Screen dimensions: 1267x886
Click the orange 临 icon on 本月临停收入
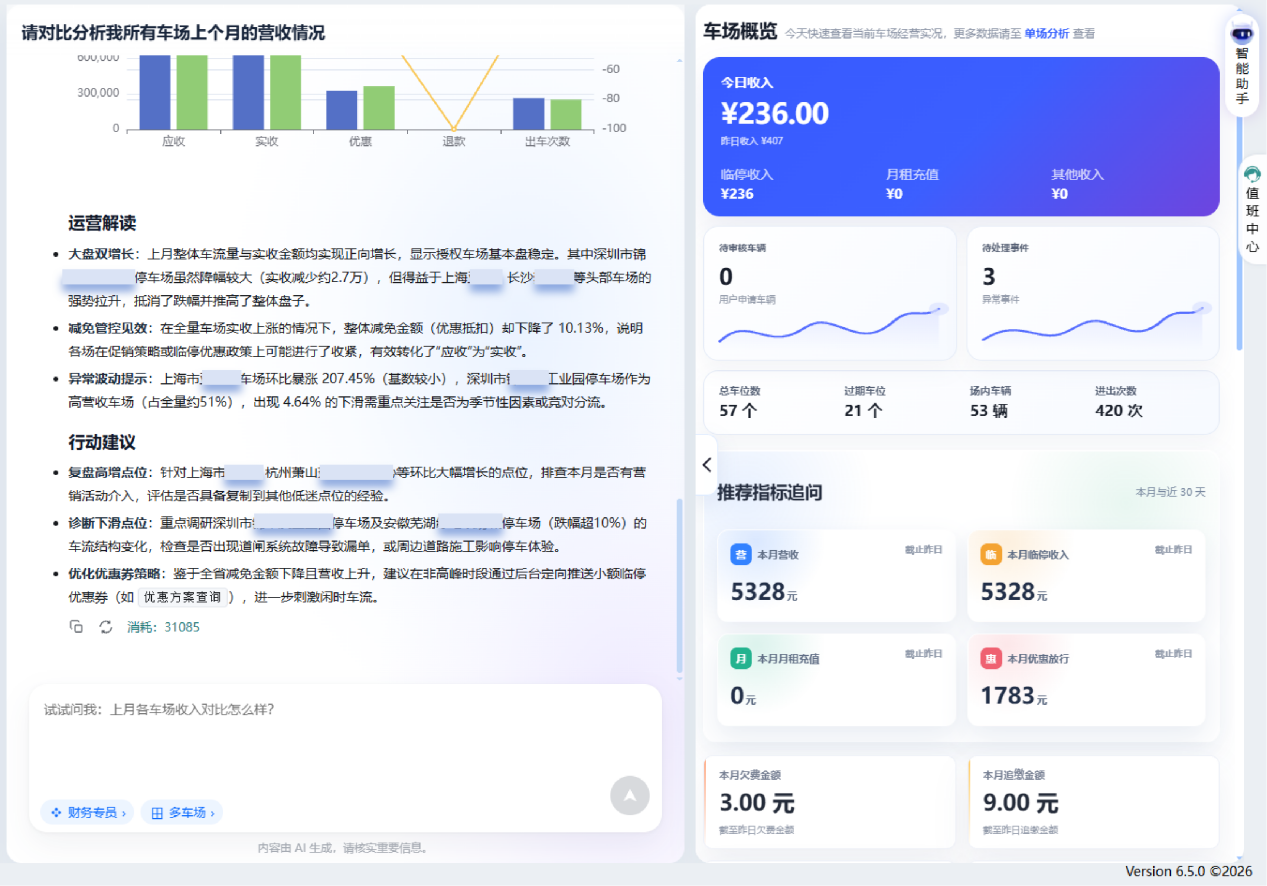[991, 554]
